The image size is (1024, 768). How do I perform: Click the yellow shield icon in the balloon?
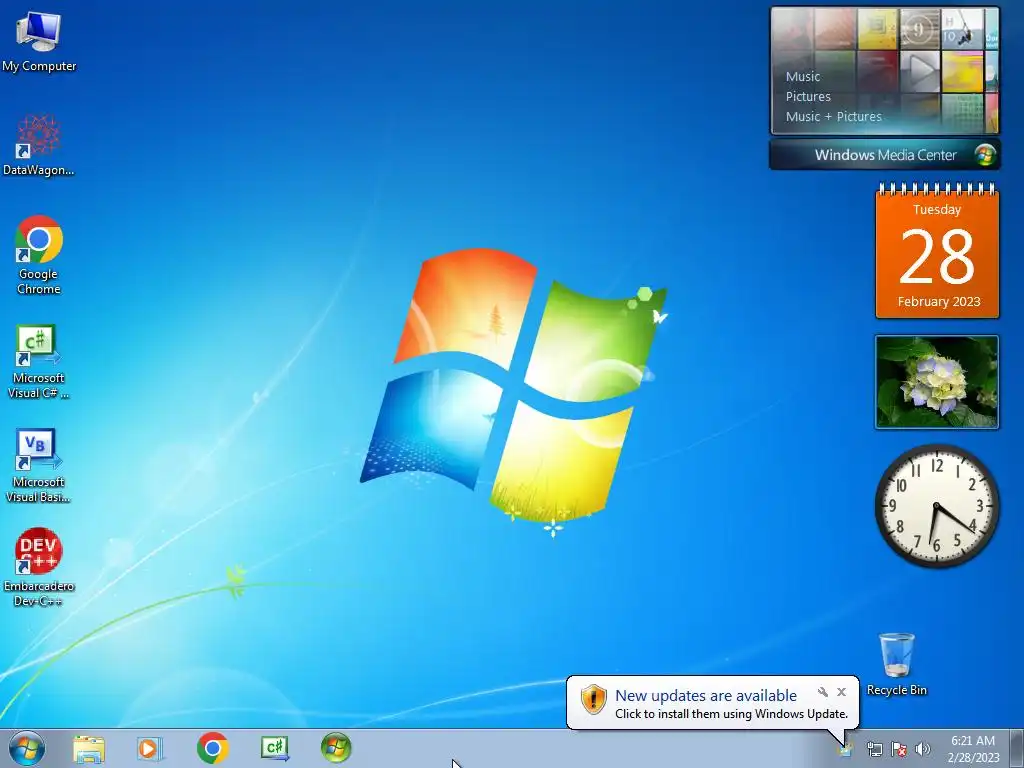pos(594,699)
